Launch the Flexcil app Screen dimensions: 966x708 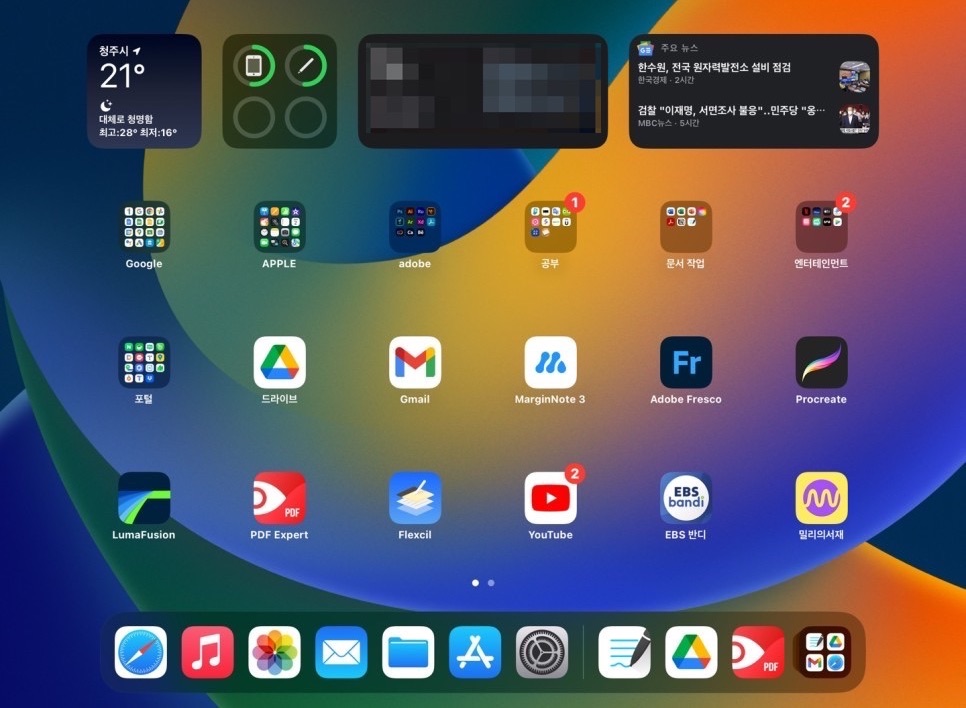[415, 498]
